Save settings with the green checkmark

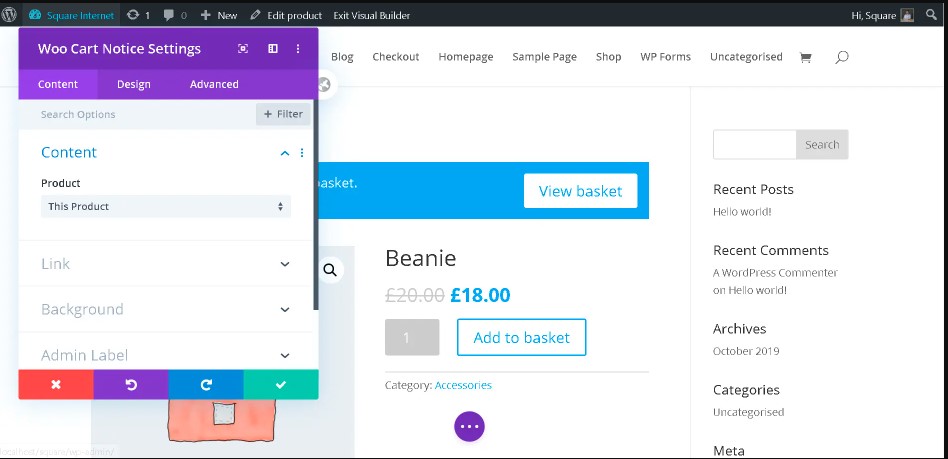(x=281, y=385)
